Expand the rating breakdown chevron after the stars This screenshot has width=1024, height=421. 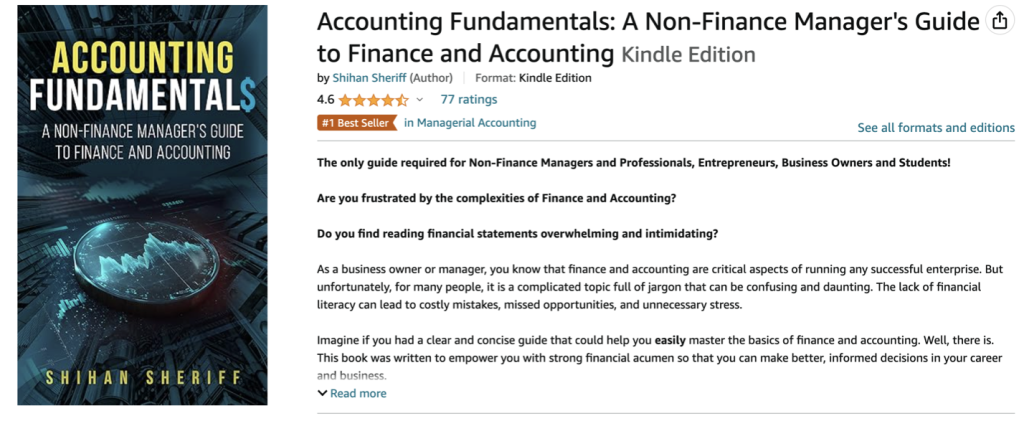(420, 100)
